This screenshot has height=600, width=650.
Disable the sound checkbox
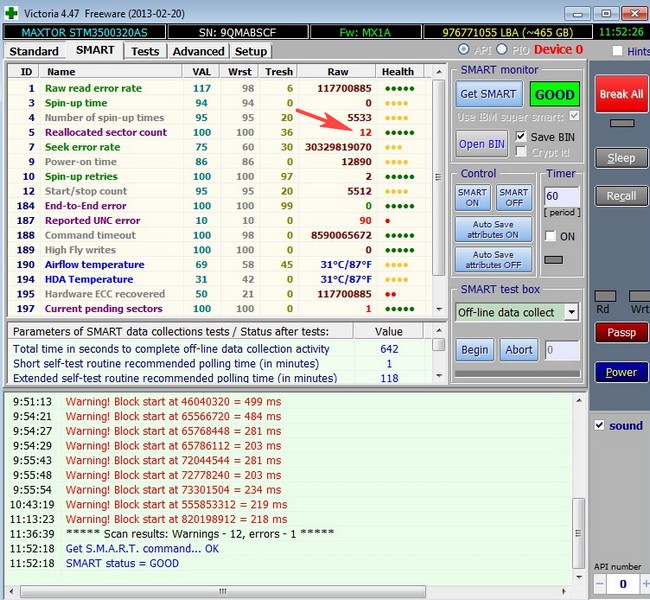click(599, 425)
